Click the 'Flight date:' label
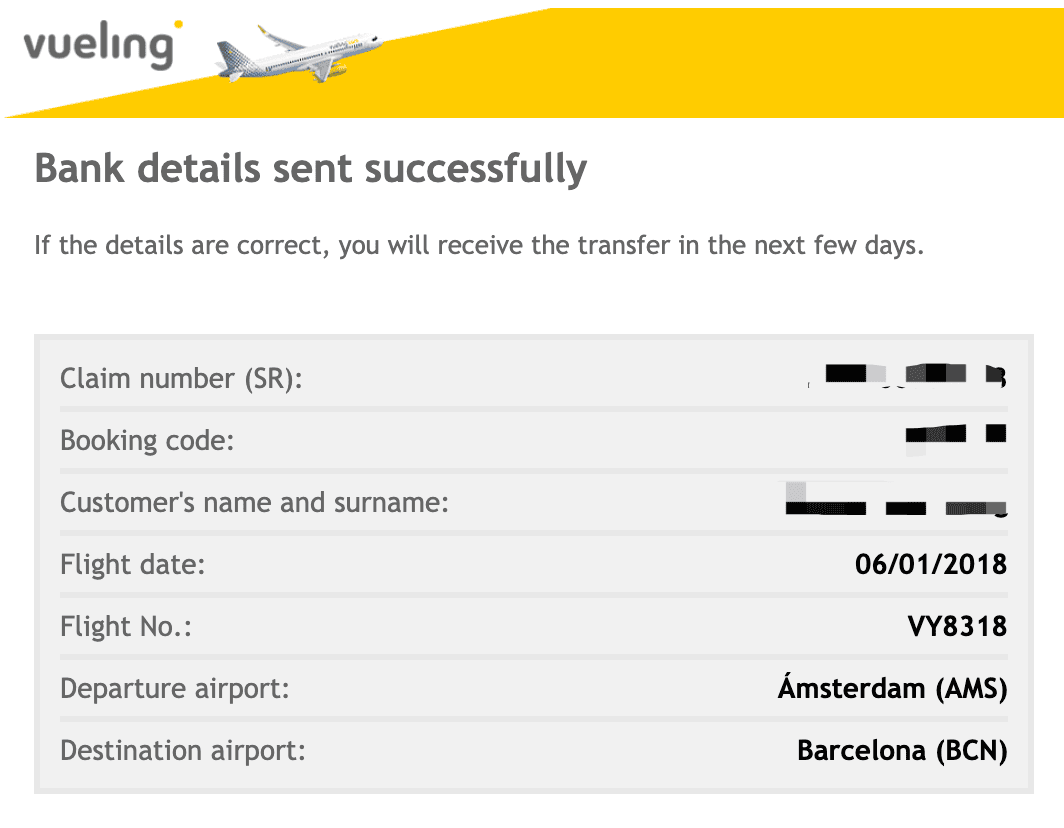The image size is (1064, 828). (132, 565)
